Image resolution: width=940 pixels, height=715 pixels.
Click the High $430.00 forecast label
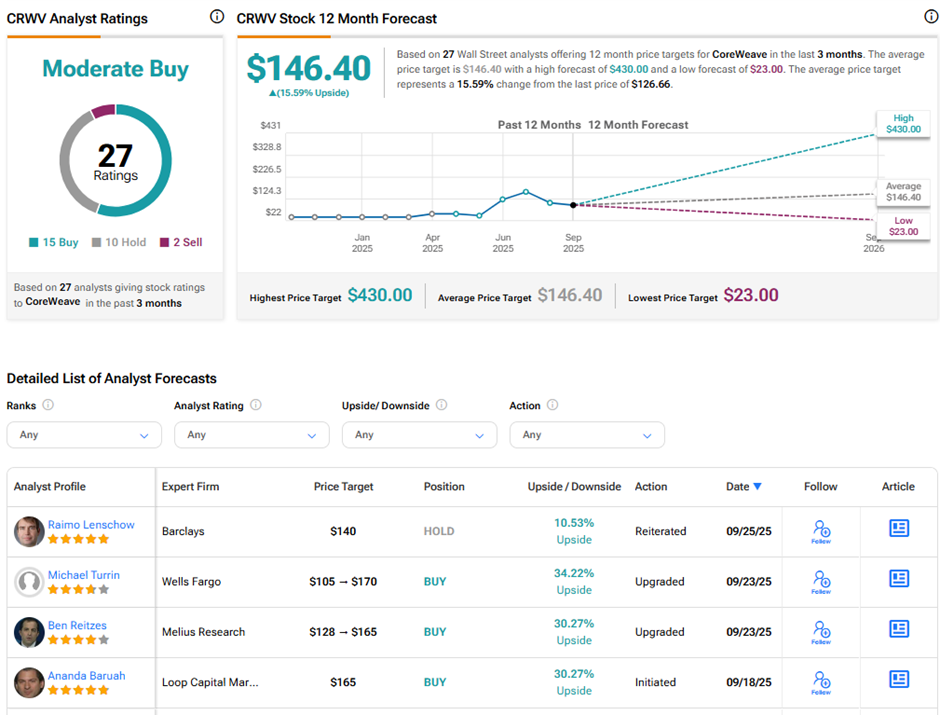(x=902, y=123)
